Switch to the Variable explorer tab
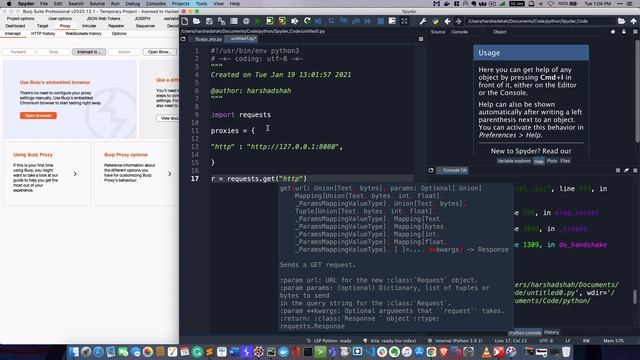The image size is (640, 360). 514,161
